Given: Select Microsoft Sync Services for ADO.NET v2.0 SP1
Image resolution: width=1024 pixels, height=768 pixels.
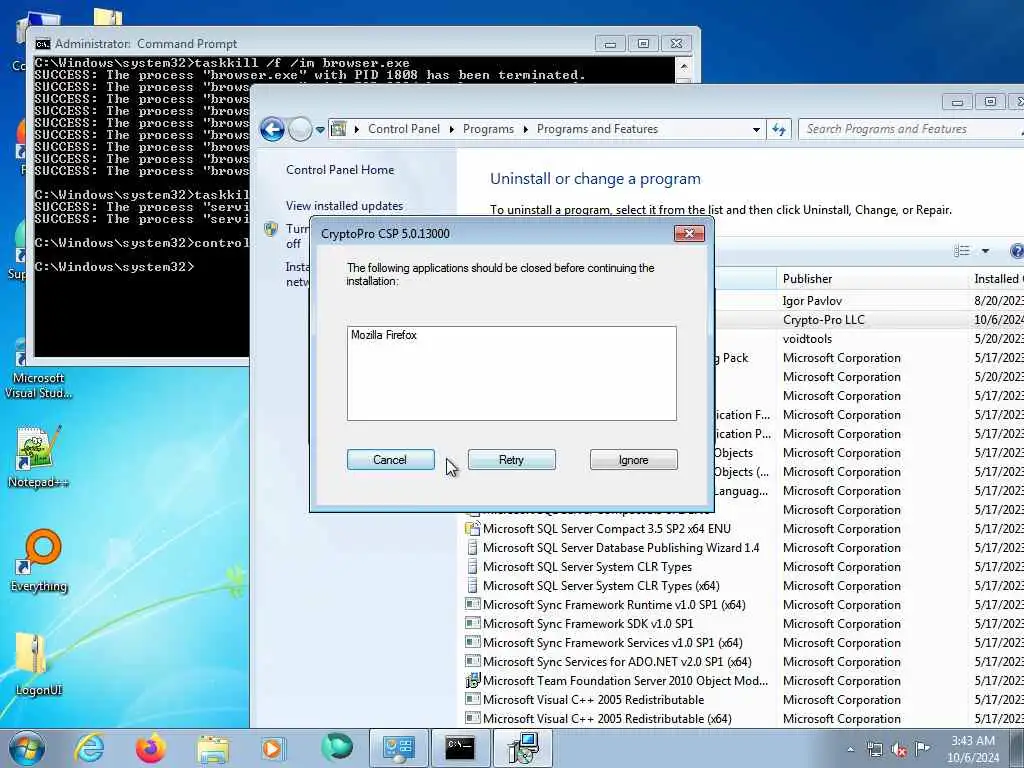Looking at the screenshot, I should (x=617, y=662).
